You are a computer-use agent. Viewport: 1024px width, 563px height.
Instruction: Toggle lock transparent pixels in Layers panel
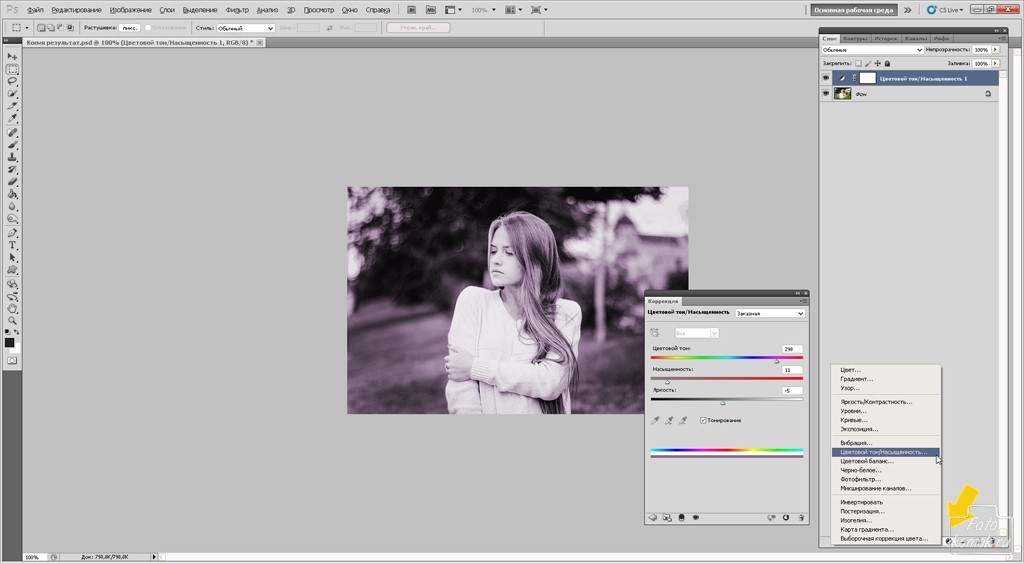tap(859, 63)
